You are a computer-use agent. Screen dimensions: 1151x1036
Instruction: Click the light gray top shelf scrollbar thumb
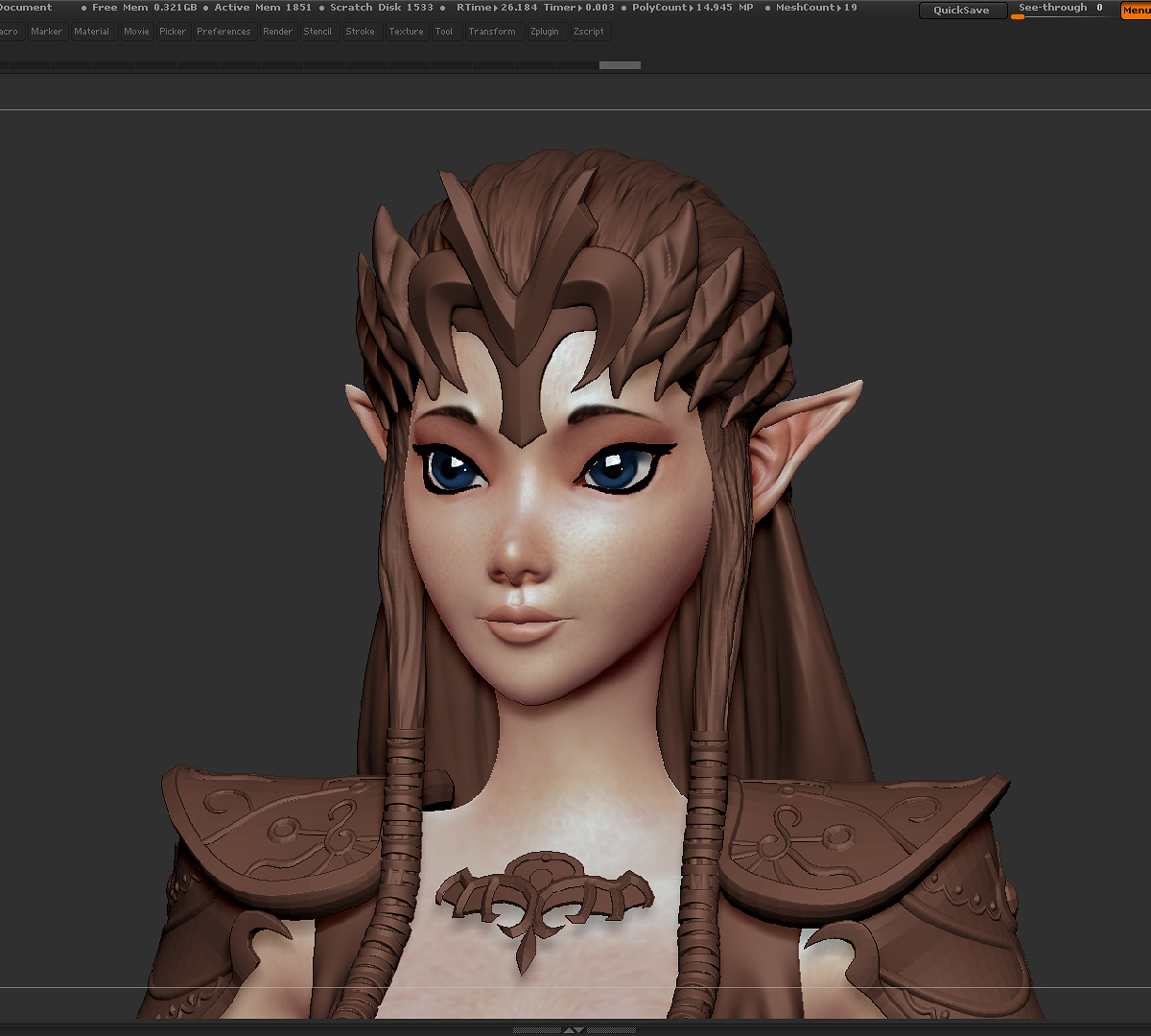[x=620, y=65]
